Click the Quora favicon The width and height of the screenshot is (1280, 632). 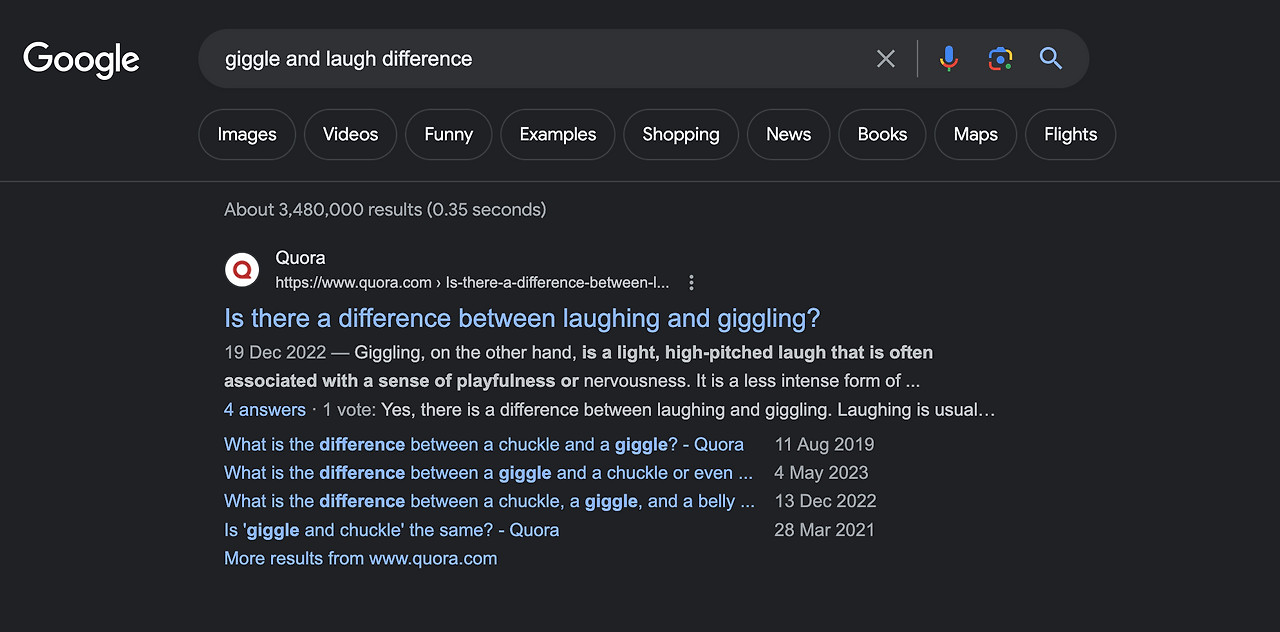(242, 269)
